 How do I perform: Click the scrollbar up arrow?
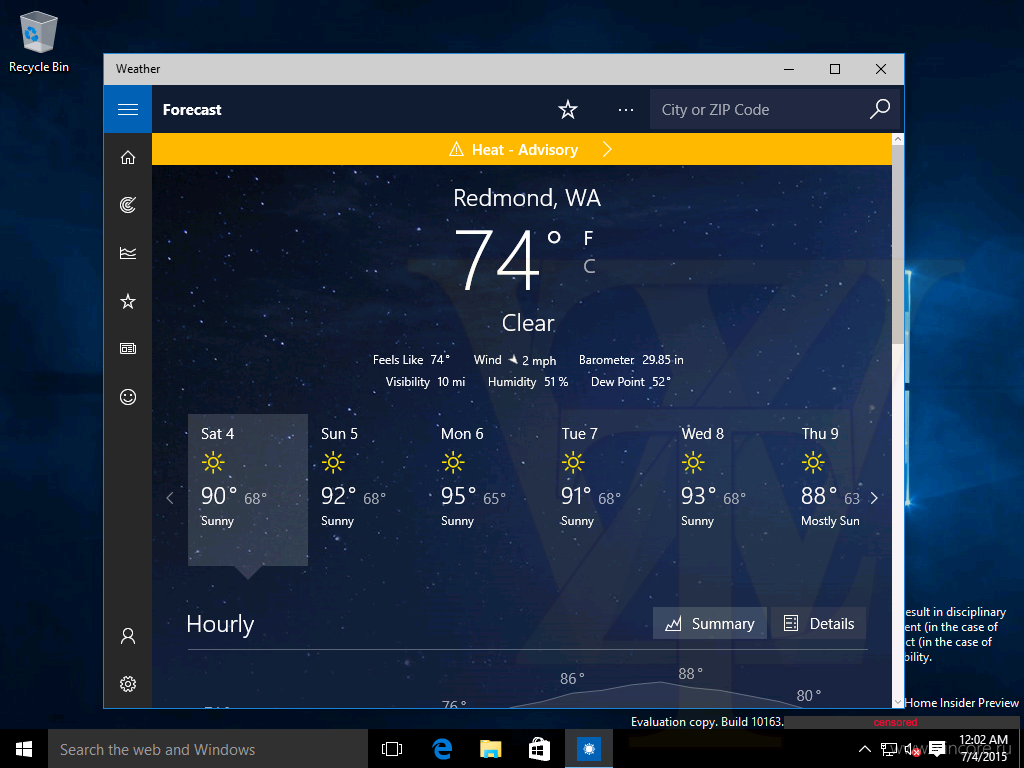(898, 139)
